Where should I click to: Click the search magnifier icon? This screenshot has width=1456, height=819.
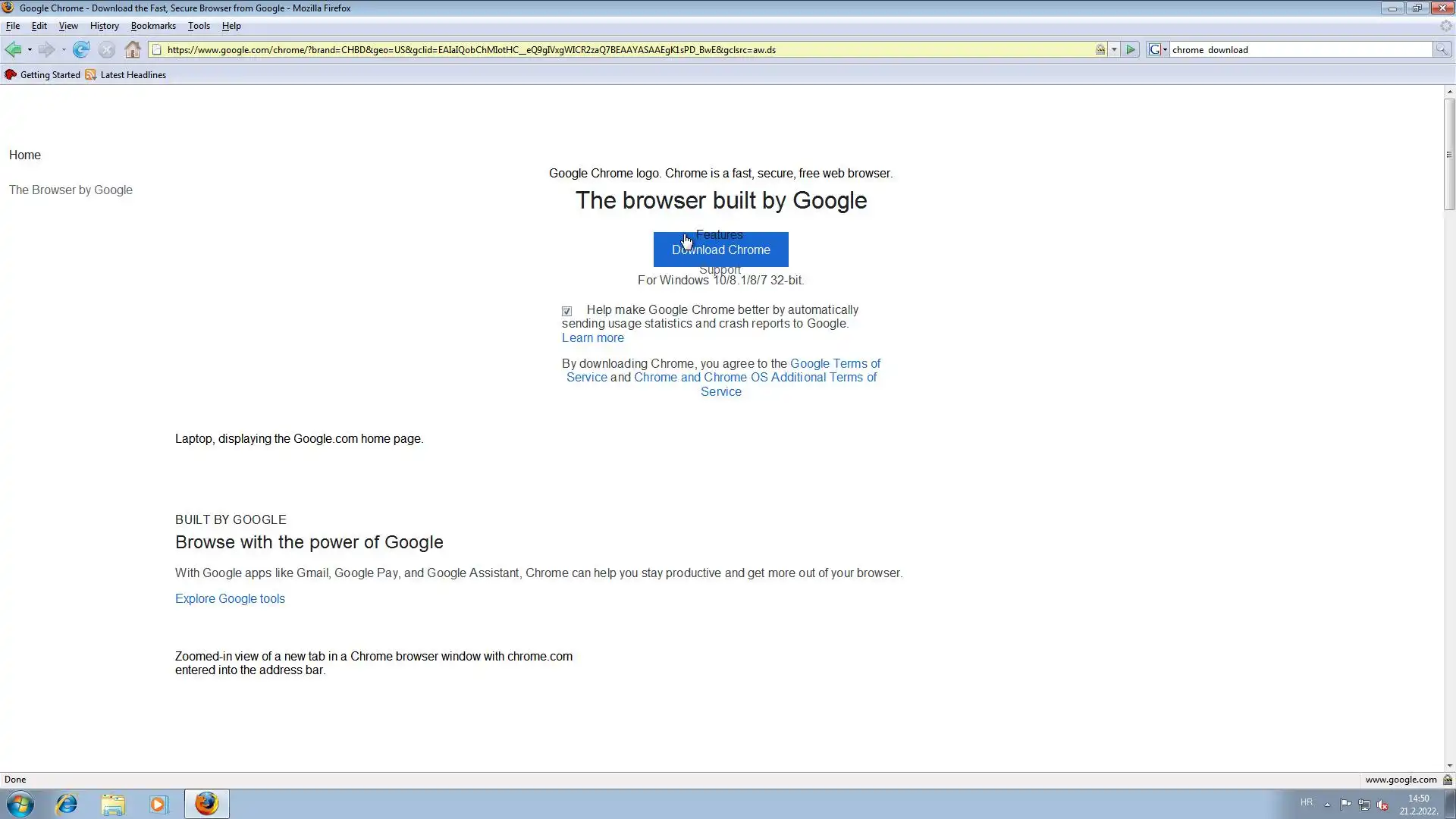1442,50
